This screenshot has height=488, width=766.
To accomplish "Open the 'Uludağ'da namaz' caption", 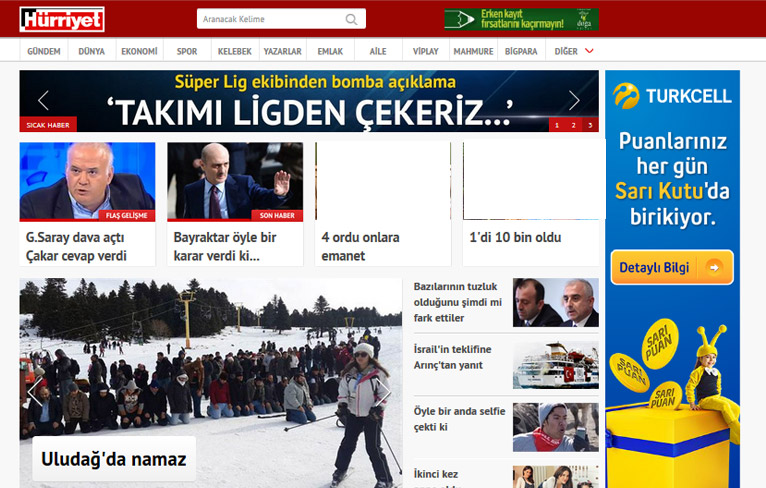I will [x=114, y=459].
